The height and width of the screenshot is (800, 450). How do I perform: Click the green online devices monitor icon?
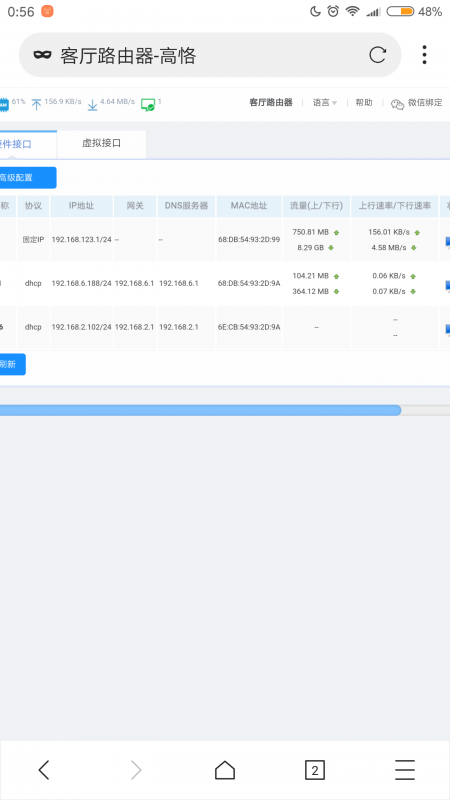pyautogui.click(x=148, y=105)
